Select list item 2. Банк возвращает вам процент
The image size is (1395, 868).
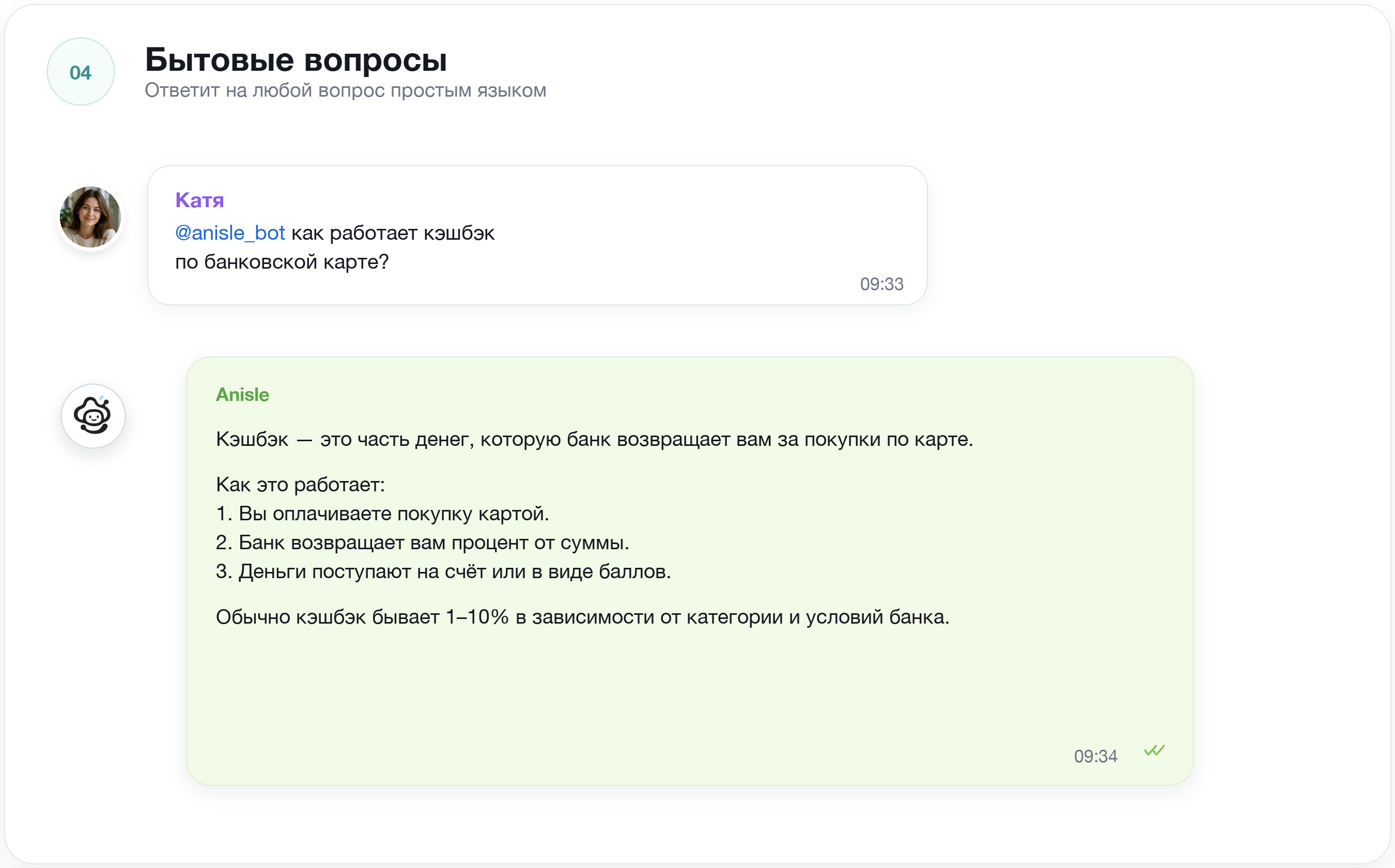pyautogui.click(x=423, y=542)
